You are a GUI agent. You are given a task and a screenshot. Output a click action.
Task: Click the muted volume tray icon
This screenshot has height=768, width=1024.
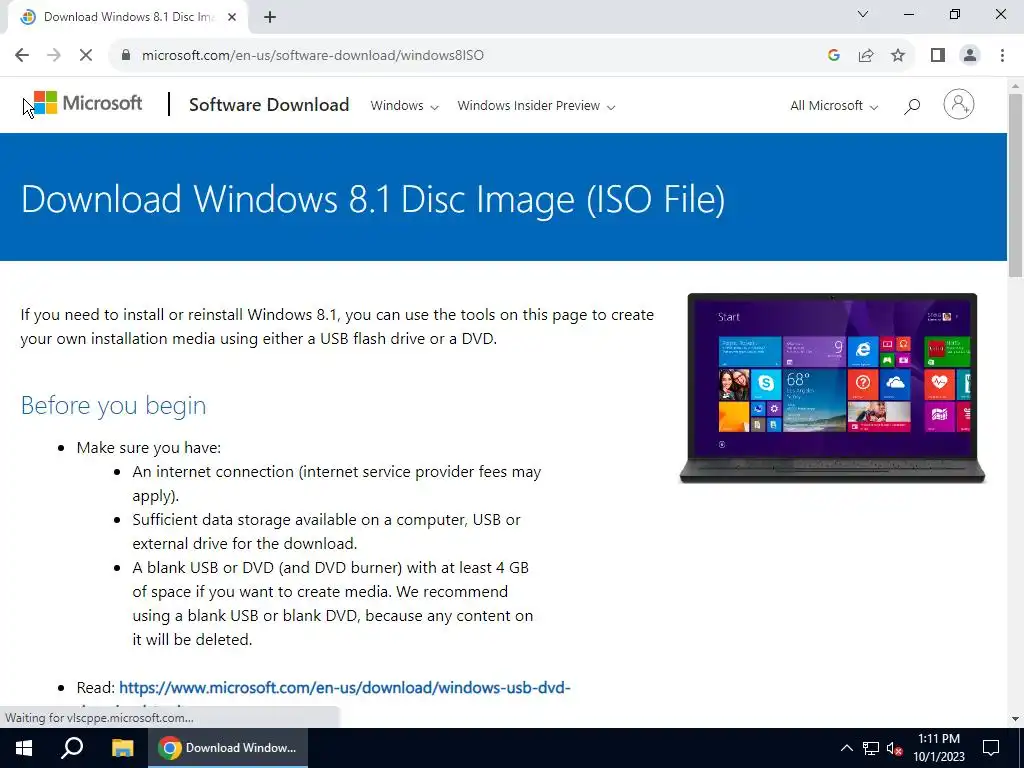click(894, 748)
